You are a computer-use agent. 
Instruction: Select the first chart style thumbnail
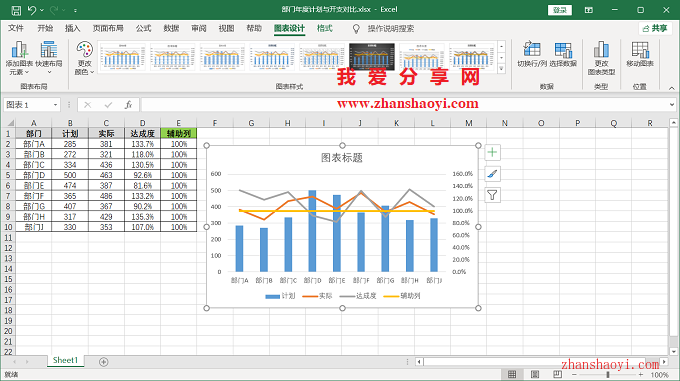pyautogui.click(x=123, y=57)
